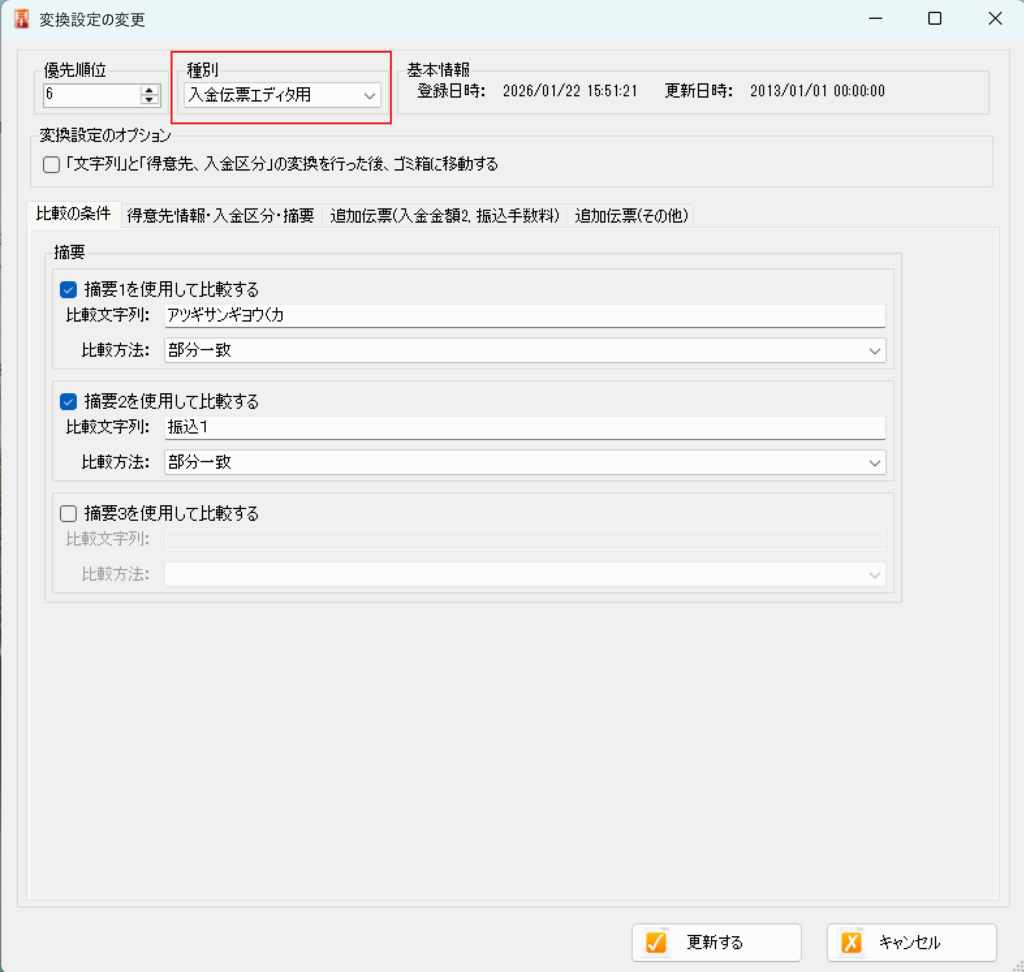Uncheck 摘要2を使用して比較する

[x=69, y=401]
